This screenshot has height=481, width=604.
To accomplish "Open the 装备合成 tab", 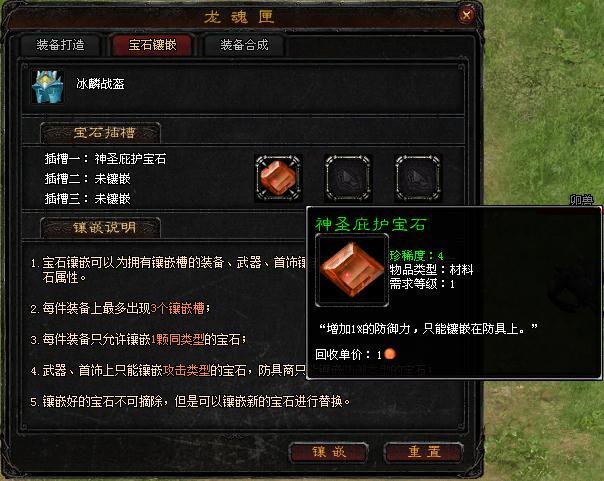I will 244,45.
